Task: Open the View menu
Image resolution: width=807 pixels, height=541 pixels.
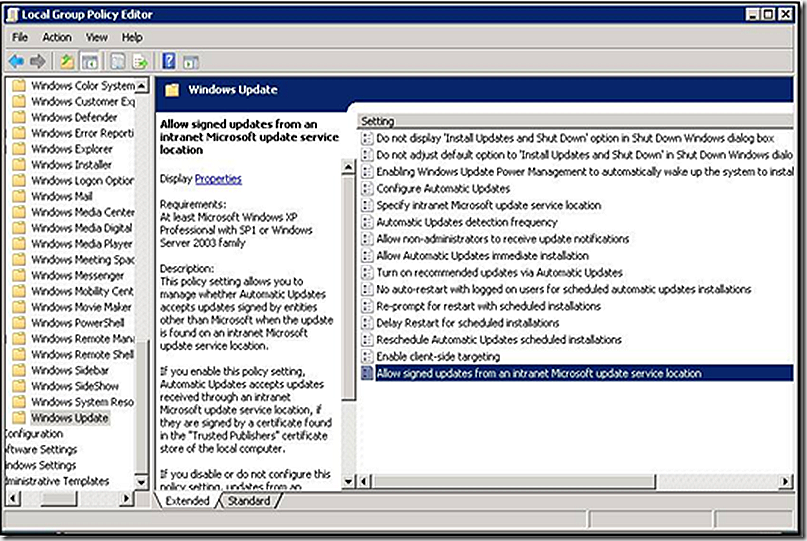Action: [x=97, y=37]
